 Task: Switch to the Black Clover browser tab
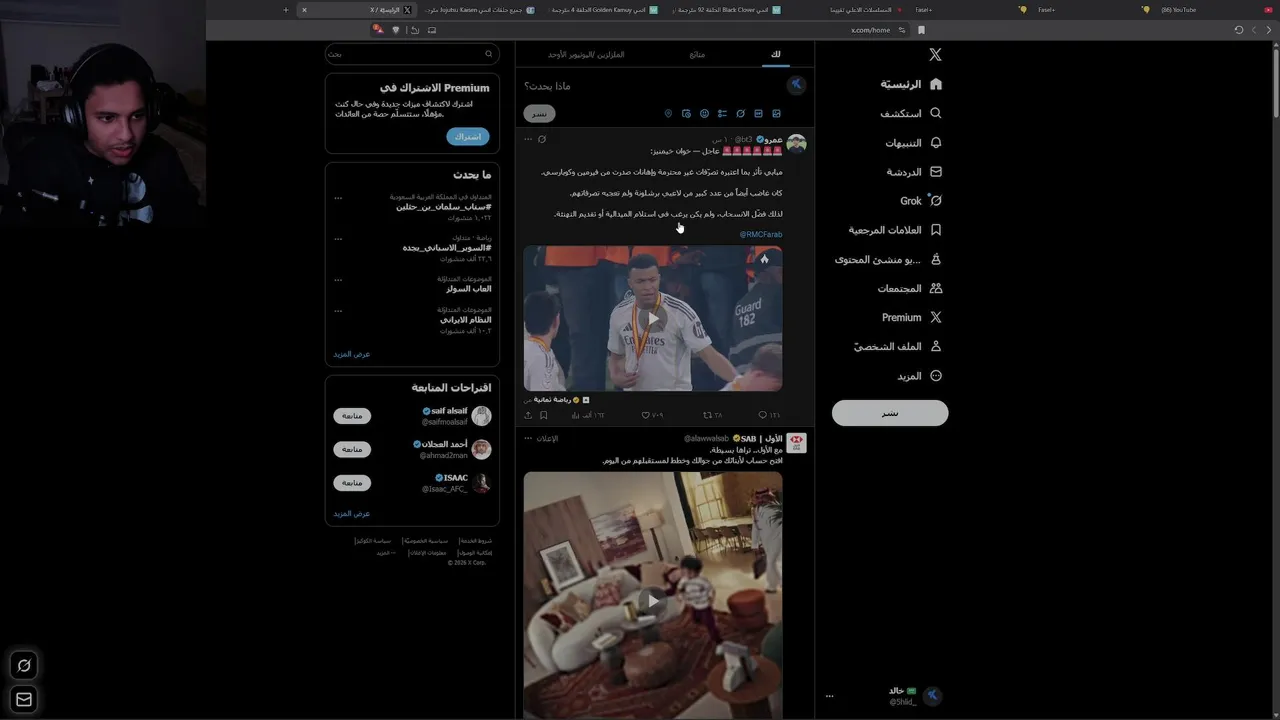tap(725, 10)
